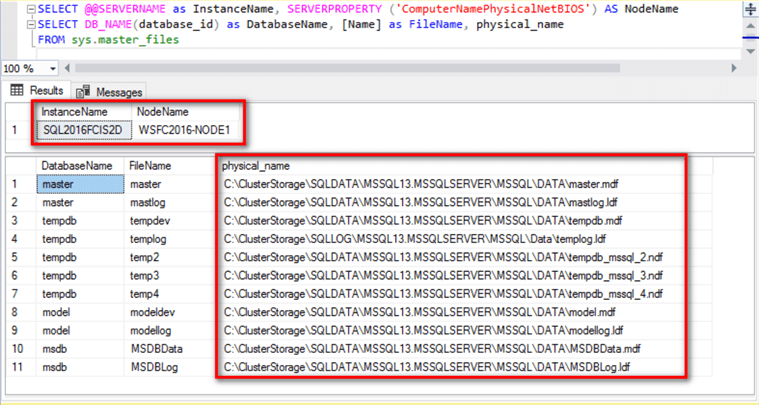This screenshot has width=759, height=405.
Task: Click the horizontal scrollbar right arrow
Action: (734, 68)
